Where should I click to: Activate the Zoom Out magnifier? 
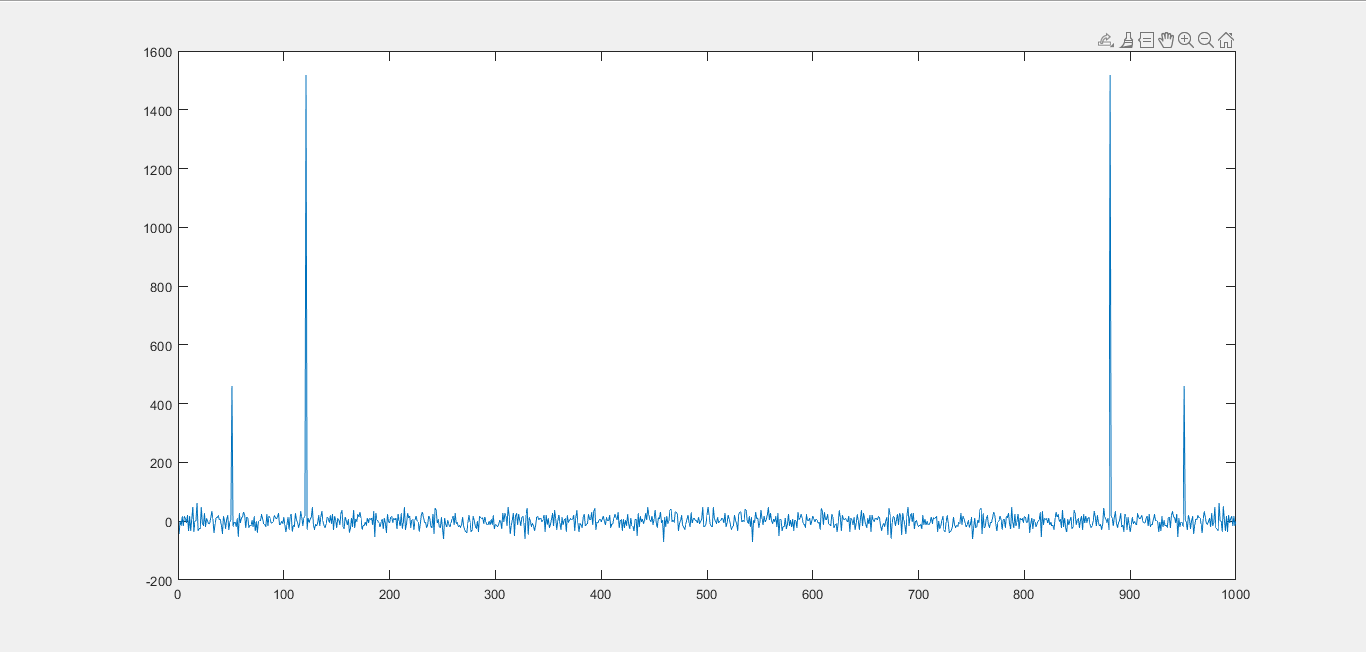pyautogui.click(x=1206, y=40)
